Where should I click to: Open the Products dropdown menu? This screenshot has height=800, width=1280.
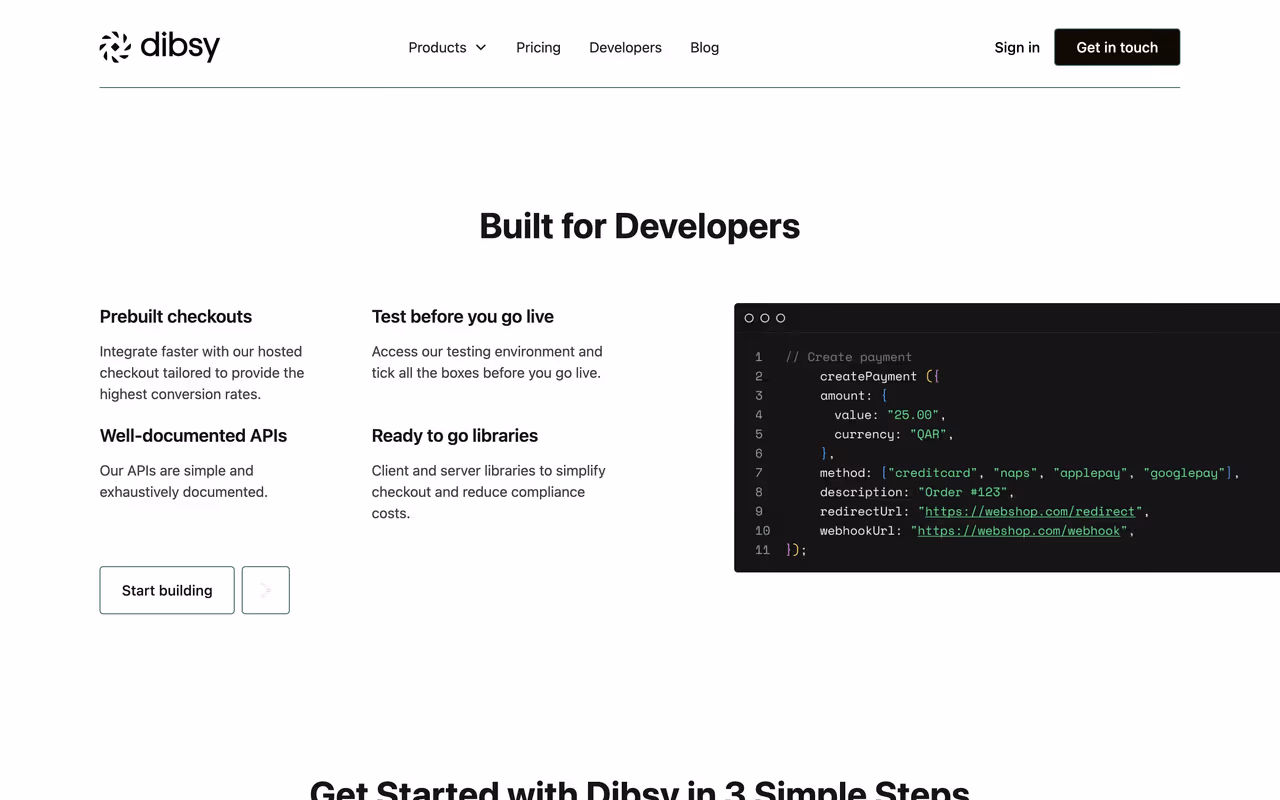447,47
